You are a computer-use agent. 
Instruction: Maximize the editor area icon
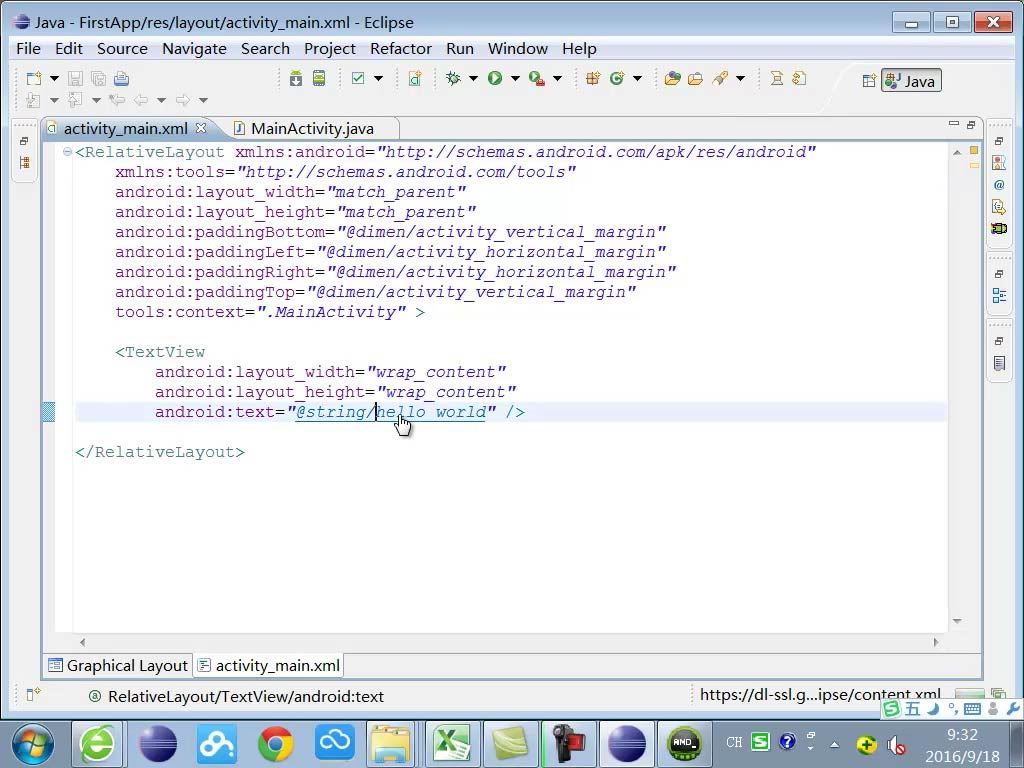tap(971, 125)
